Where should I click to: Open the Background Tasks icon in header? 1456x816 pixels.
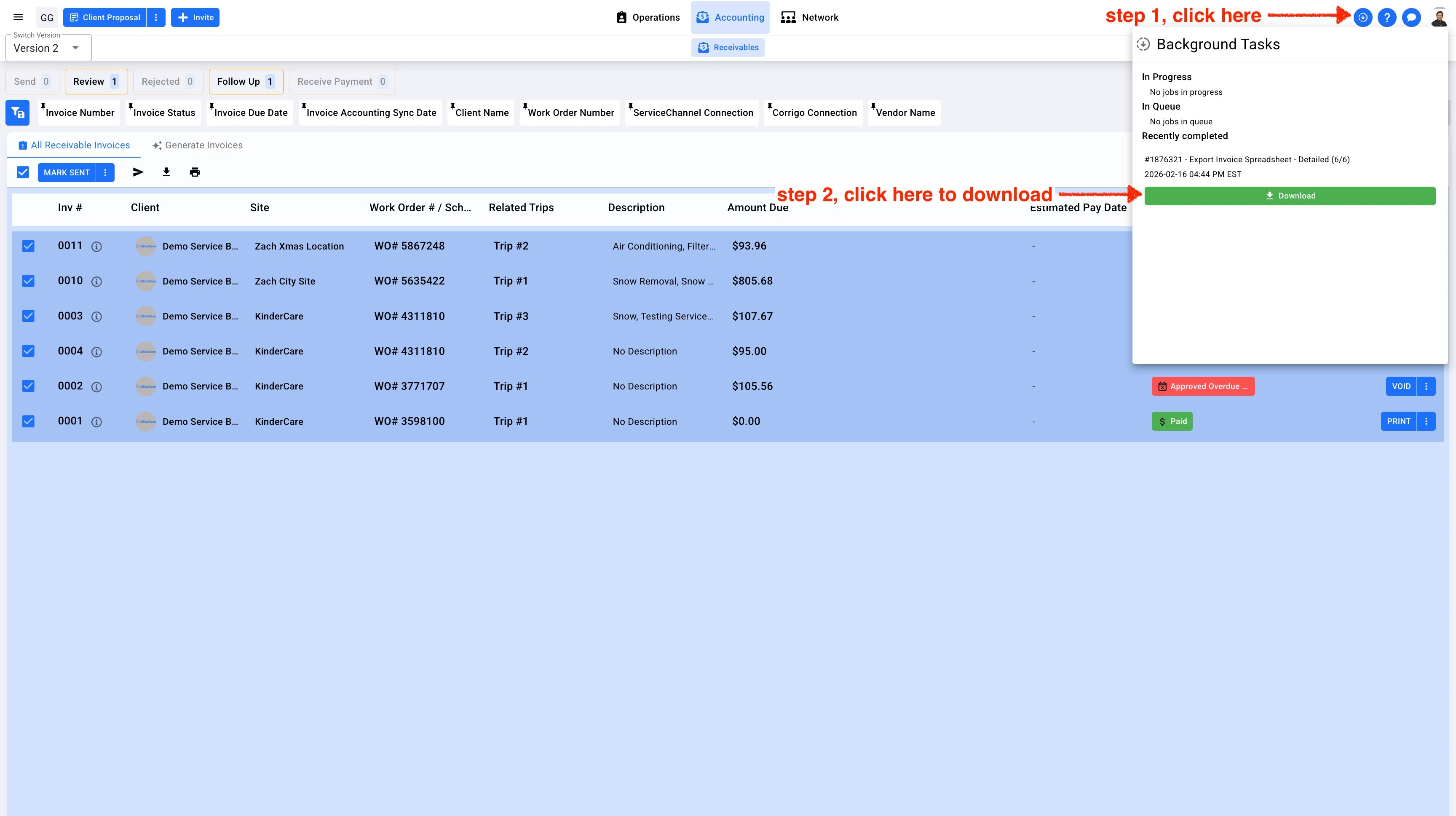tap(1363, 18)
